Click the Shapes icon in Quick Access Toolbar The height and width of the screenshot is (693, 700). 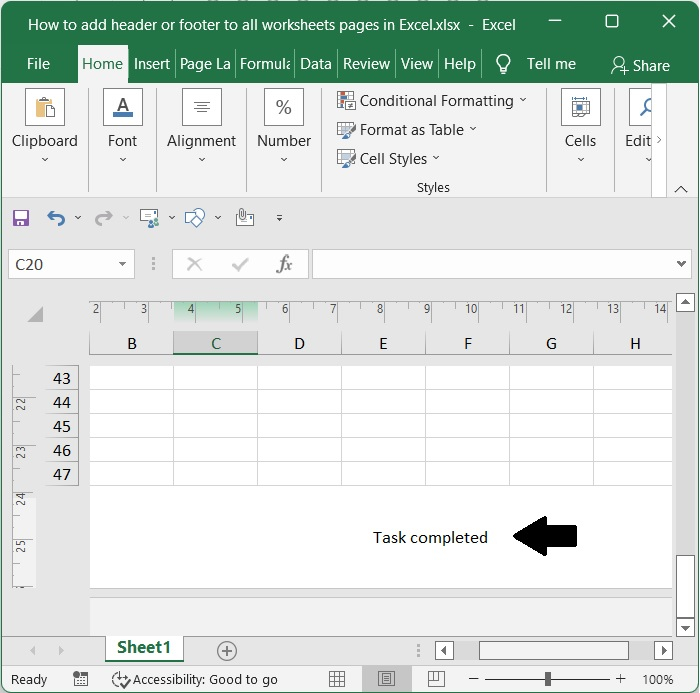pyautogui.click(x=195, y=217)
